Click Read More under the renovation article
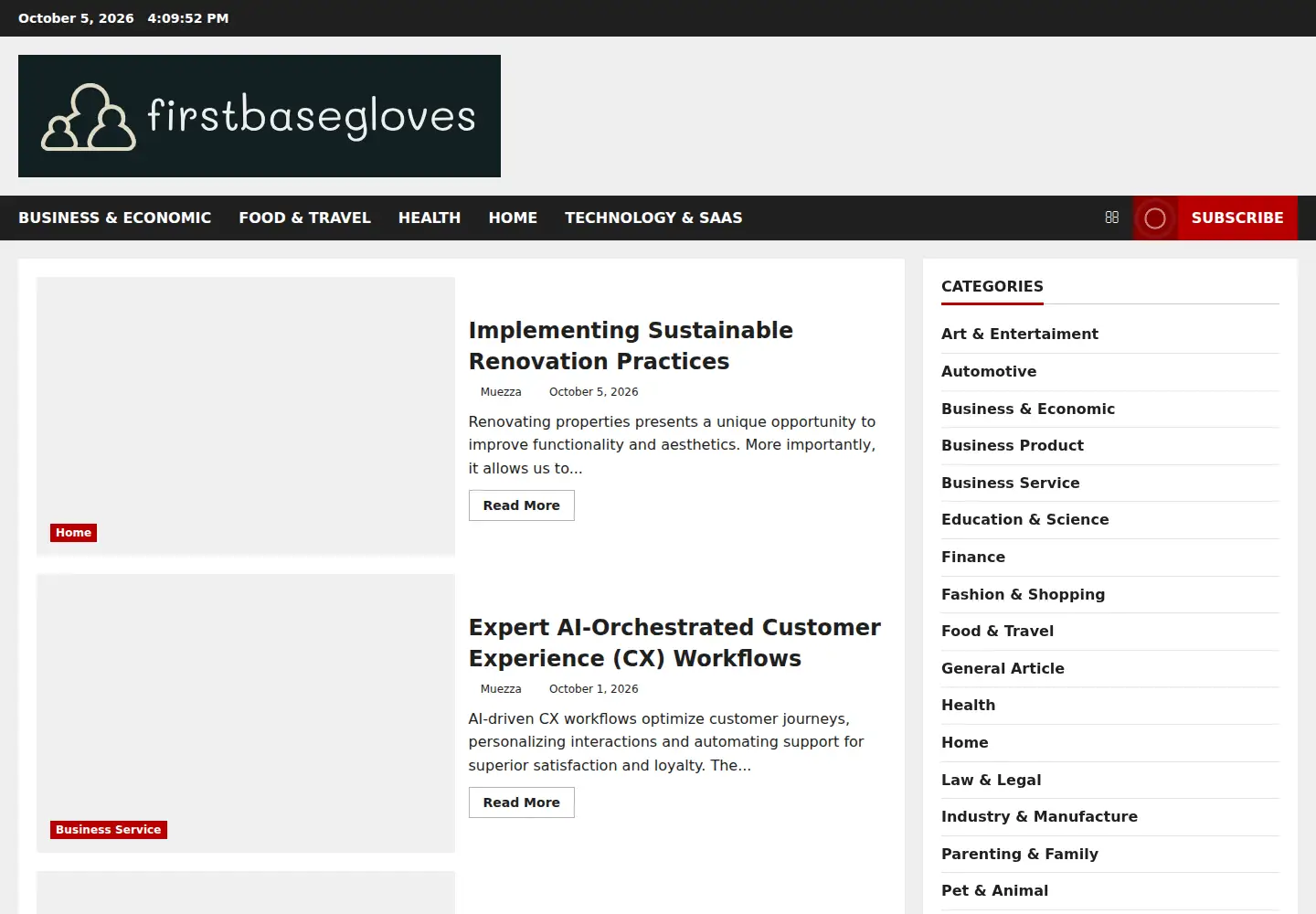The height and width of the screenshot is (914, 1316). [522, 505]
